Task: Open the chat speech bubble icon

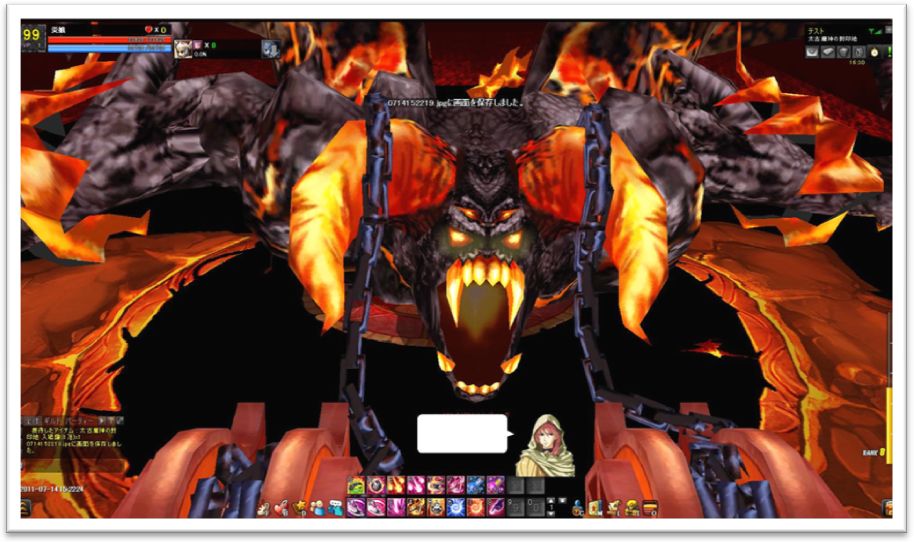Action: tap(336, 508)
